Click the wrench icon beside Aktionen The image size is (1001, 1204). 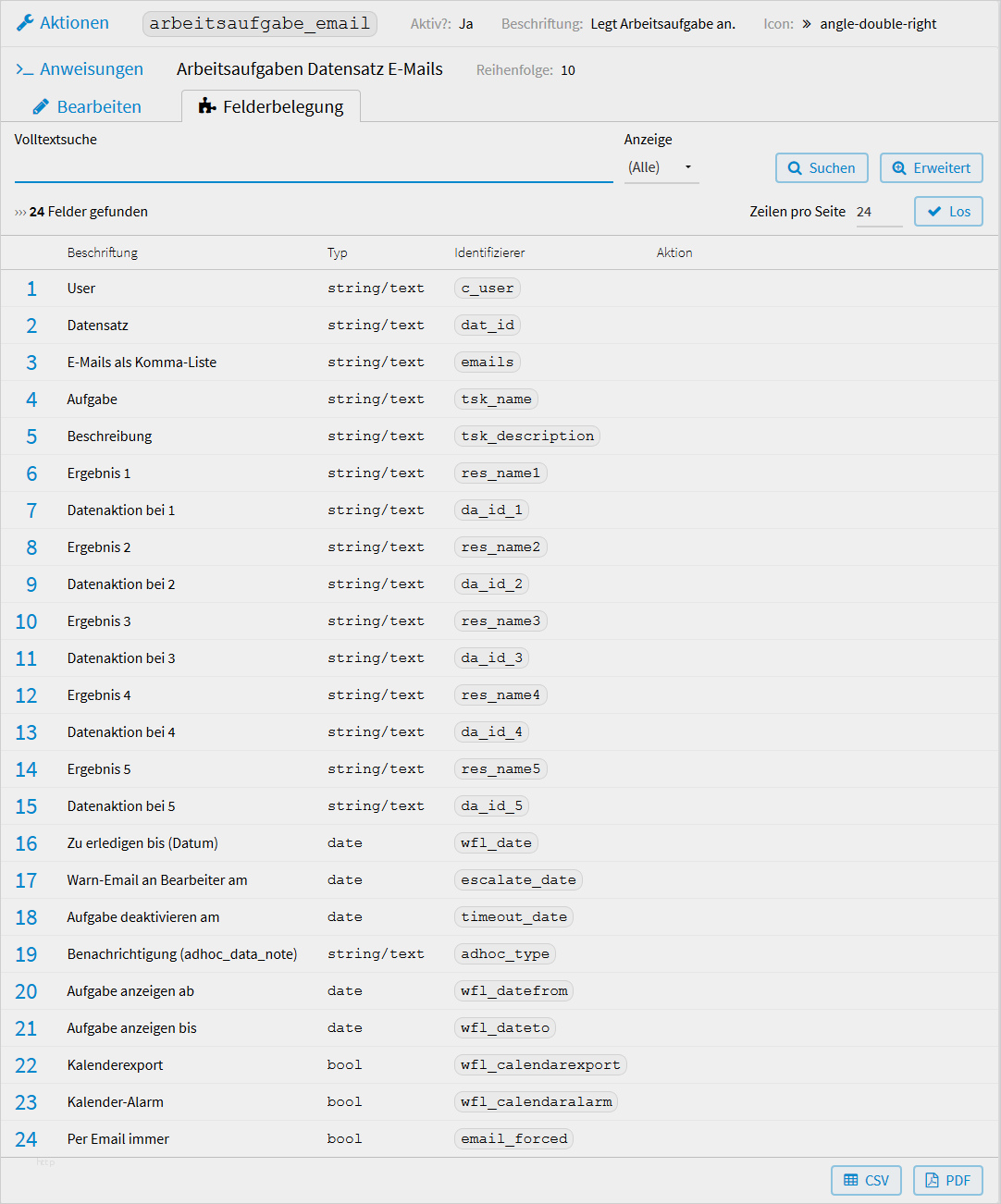coord(25,23)
